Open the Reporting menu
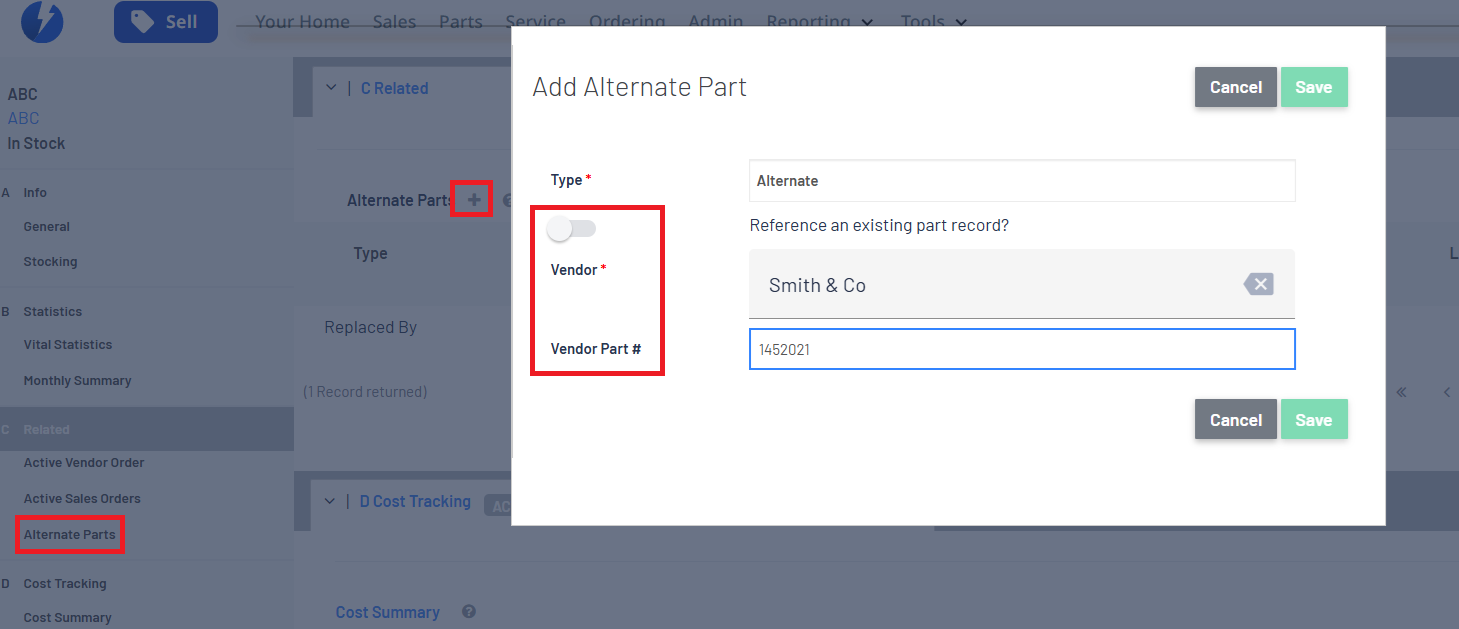This screenshot has width=1459, height=629. pos(820,21)
